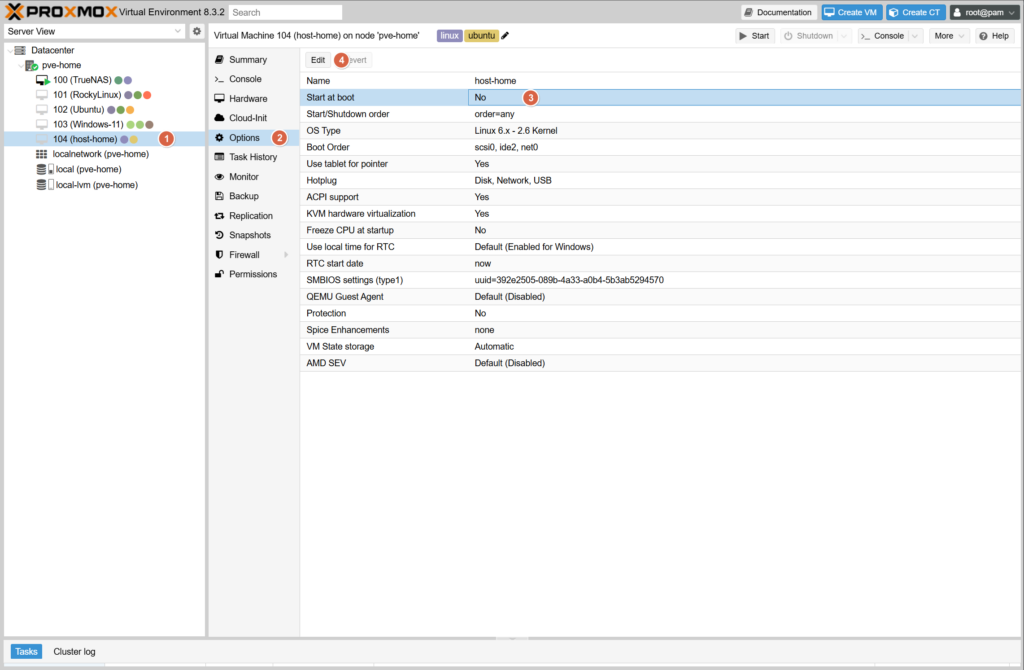Open the root@pam user menu
1024x670 pixels.
tap(983, 12)
